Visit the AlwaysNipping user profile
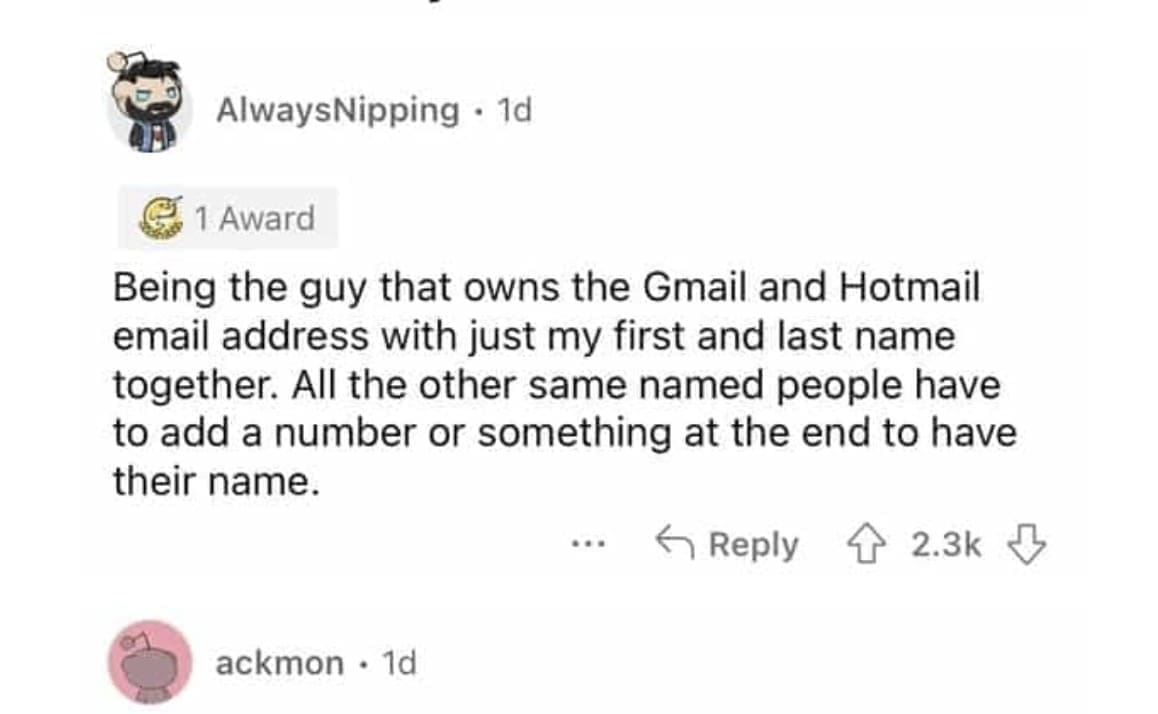Image resolution: width=1158 pixels, height=714 pixels. [x=337, y=110]
